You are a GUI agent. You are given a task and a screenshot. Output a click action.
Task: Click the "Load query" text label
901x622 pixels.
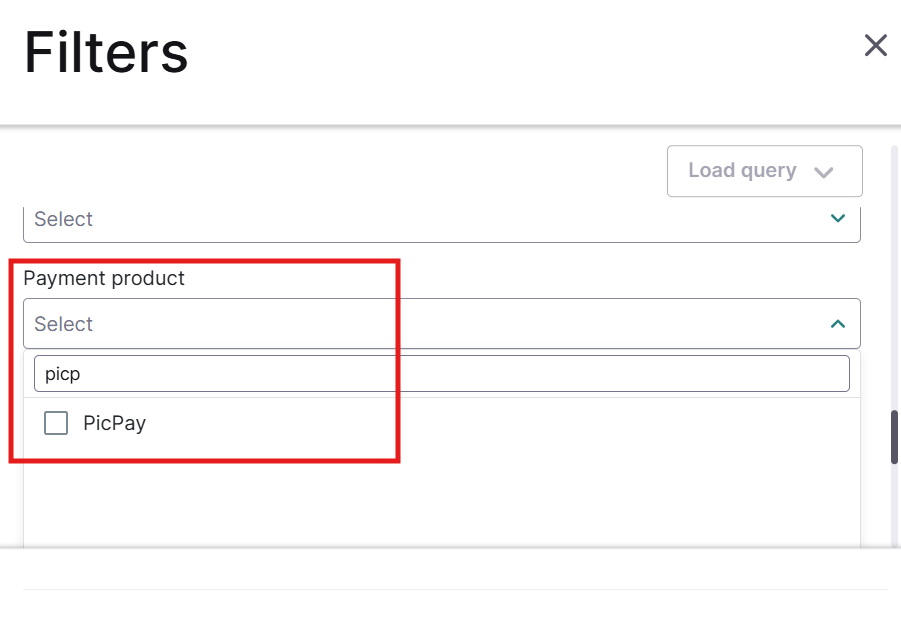click(x=742, y=171)
